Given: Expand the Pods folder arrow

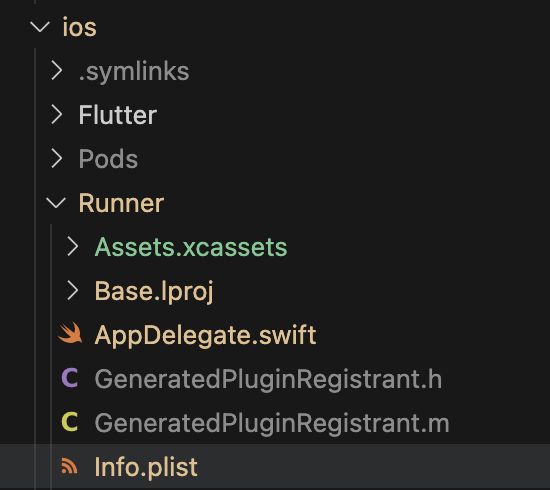Looking at the screenshot, I should tap(56, 158).
